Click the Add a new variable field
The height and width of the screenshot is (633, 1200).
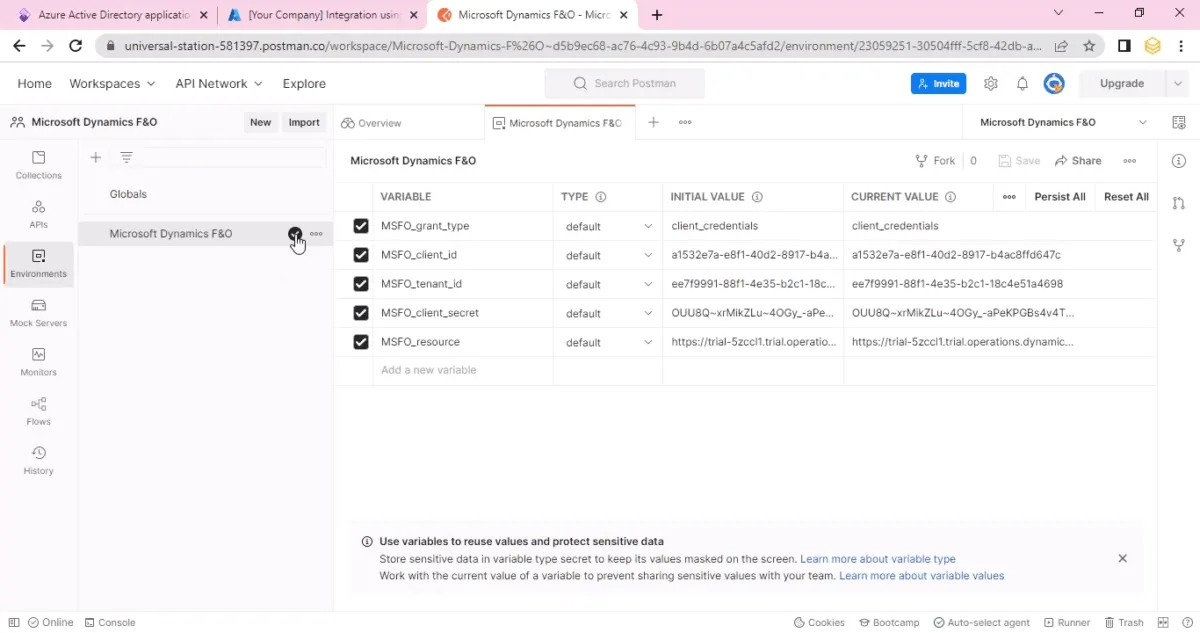444,370
